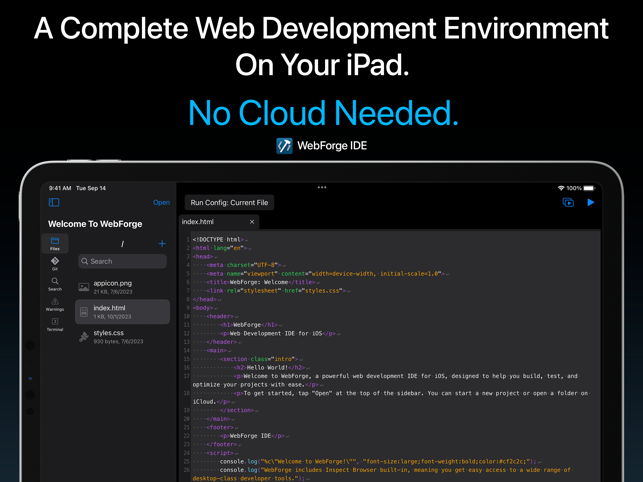
Task: Tap the Wi-Fi status icon
Action: click(x=561, y=188)
